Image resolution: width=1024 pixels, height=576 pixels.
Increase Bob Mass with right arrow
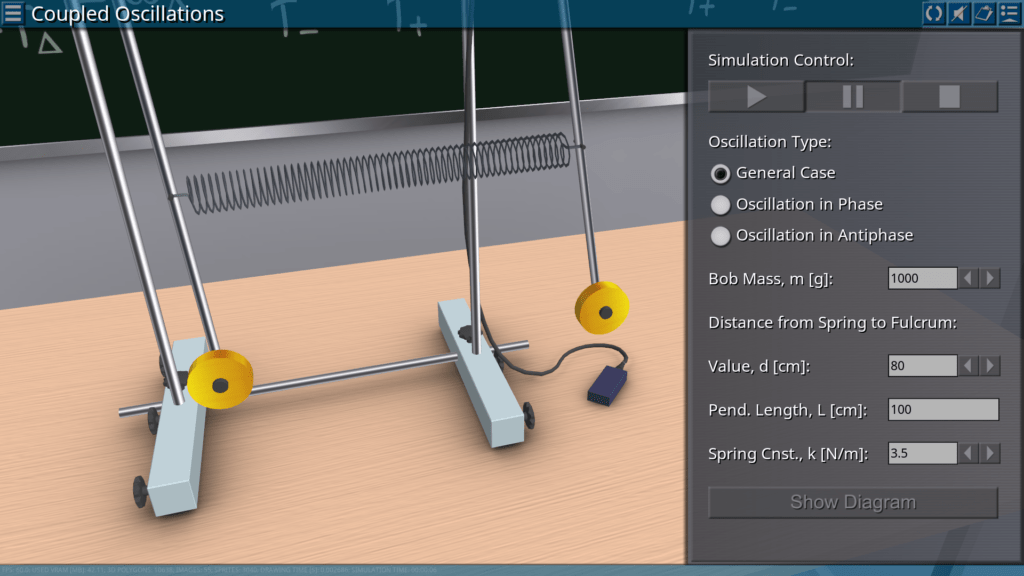(x=990, y=278)
